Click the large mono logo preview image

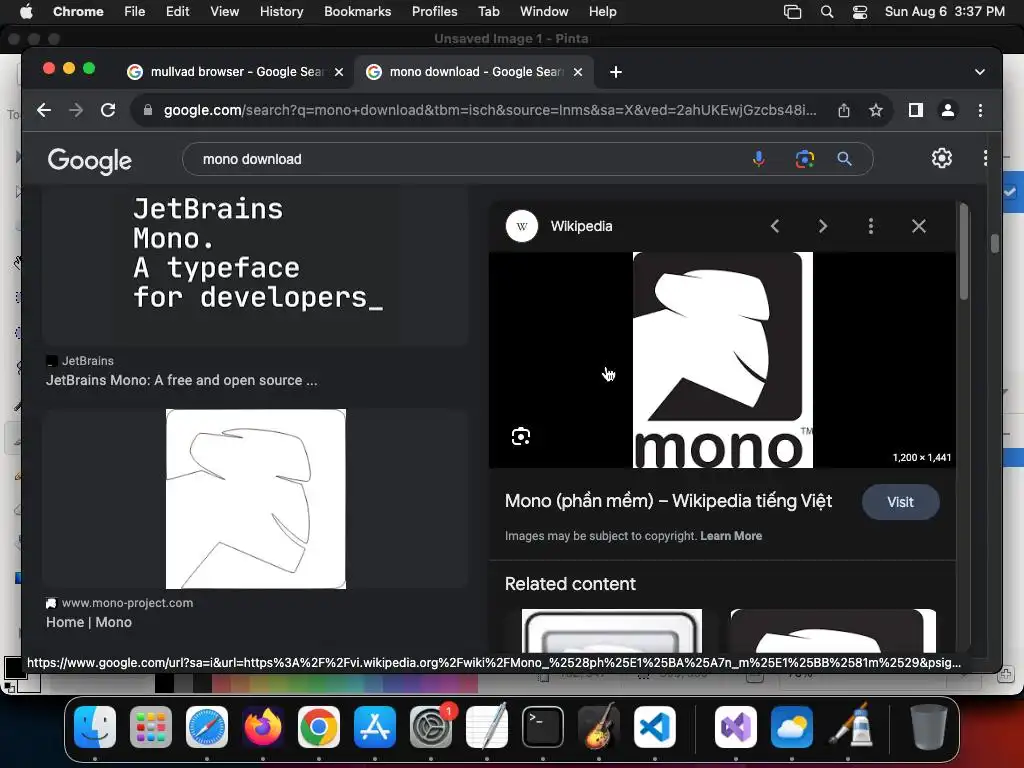(722, 360)
